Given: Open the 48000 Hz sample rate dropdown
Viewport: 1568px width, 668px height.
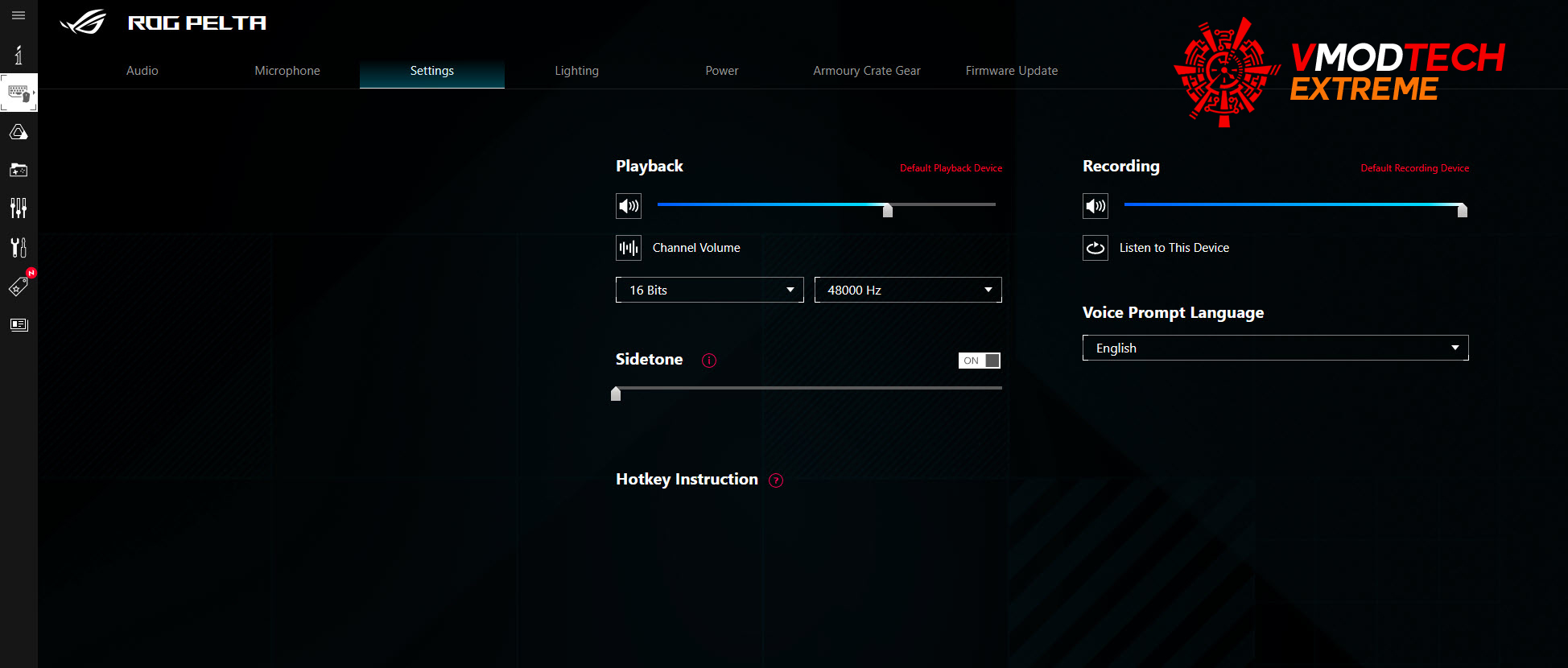Looking at the screenshot, I should point(908,290).
